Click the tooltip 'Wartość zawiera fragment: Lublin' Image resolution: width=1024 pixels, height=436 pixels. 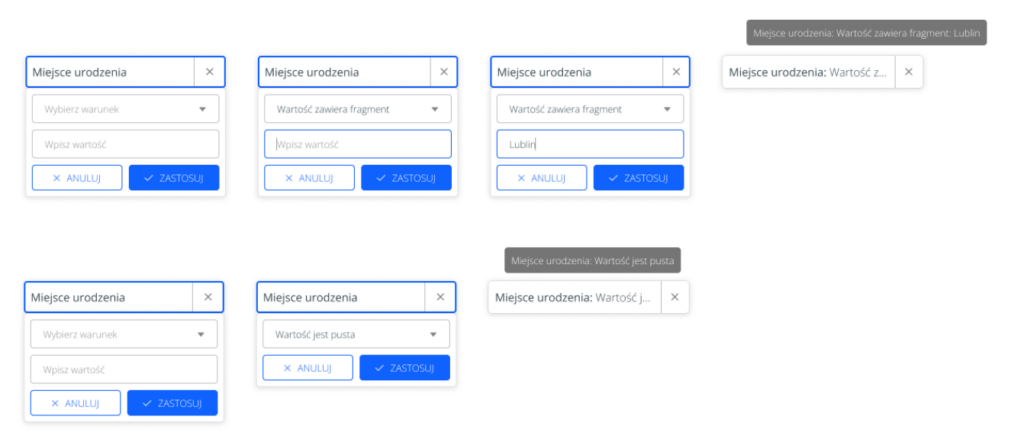click(x=866, y=33)
